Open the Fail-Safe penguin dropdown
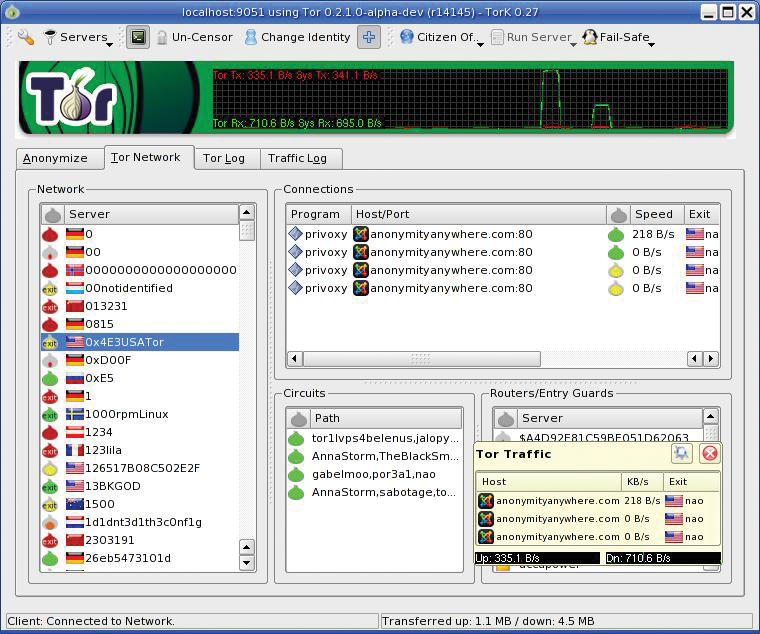The height and width of the screenshot is (634, 760). [618, 37]
